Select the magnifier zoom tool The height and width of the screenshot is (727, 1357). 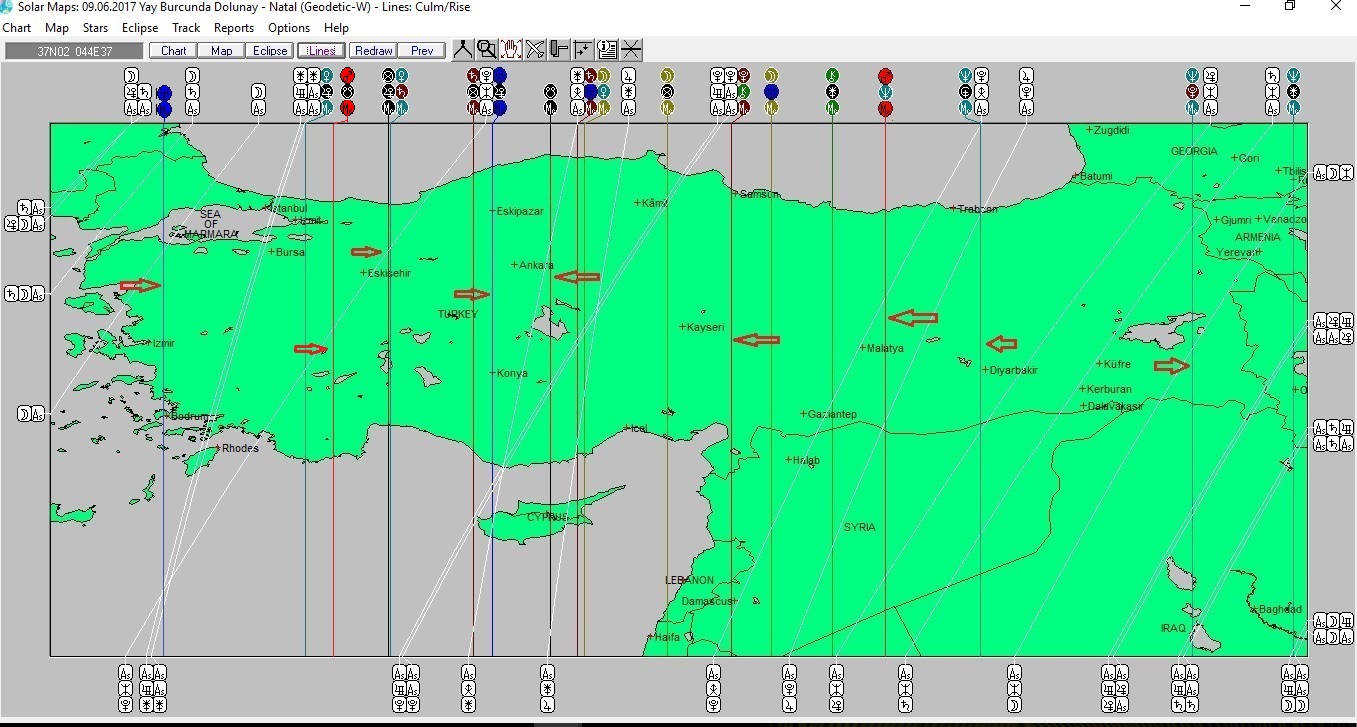[486, 50]
